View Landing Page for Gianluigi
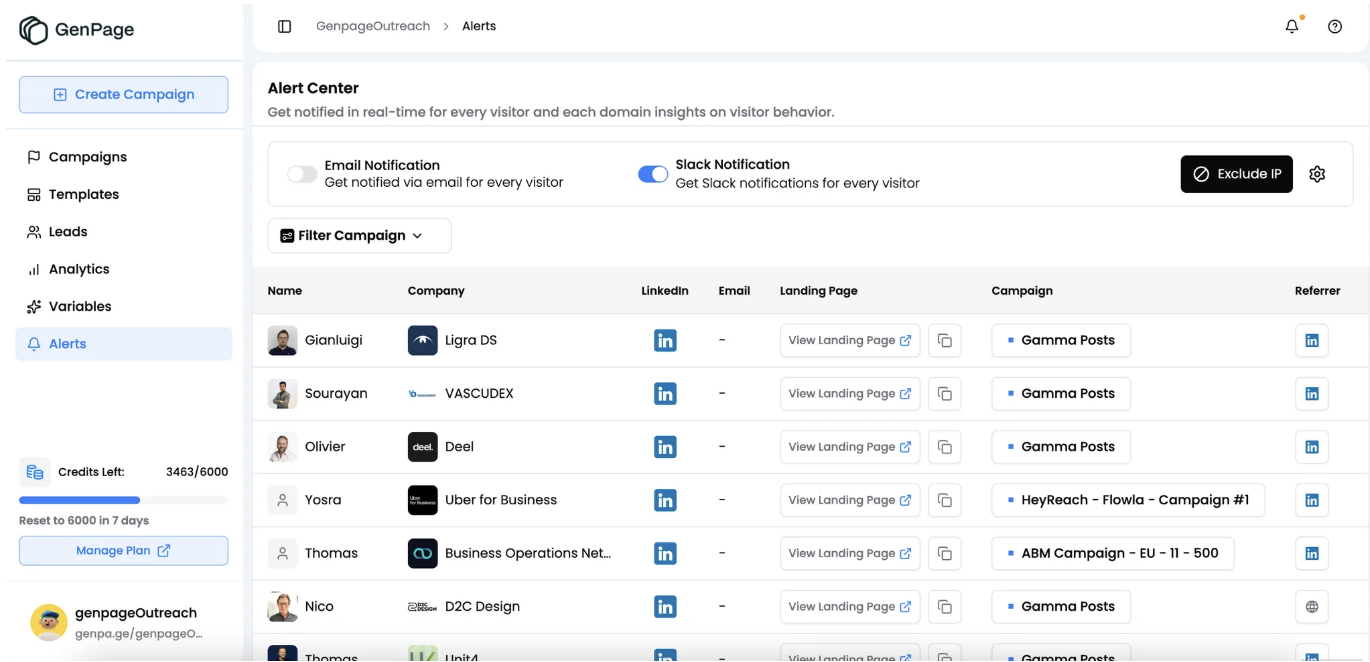 [x=850, y=341]
